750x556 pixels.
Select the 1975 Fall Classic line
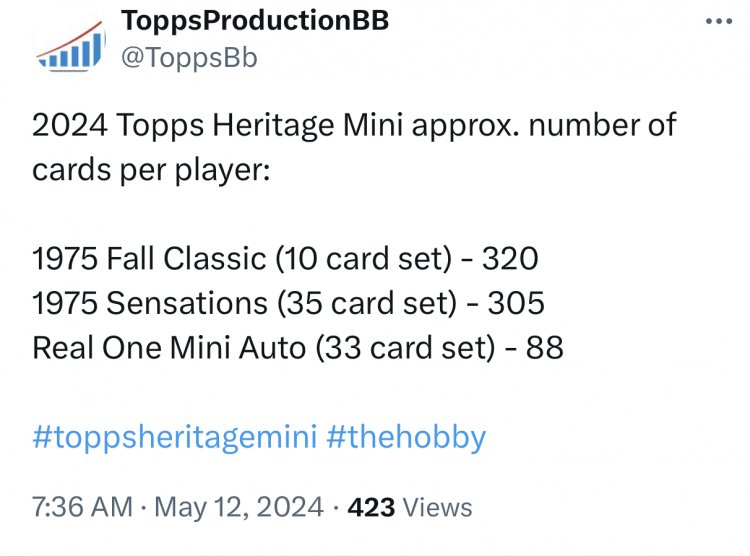click(x=285, y=259)
